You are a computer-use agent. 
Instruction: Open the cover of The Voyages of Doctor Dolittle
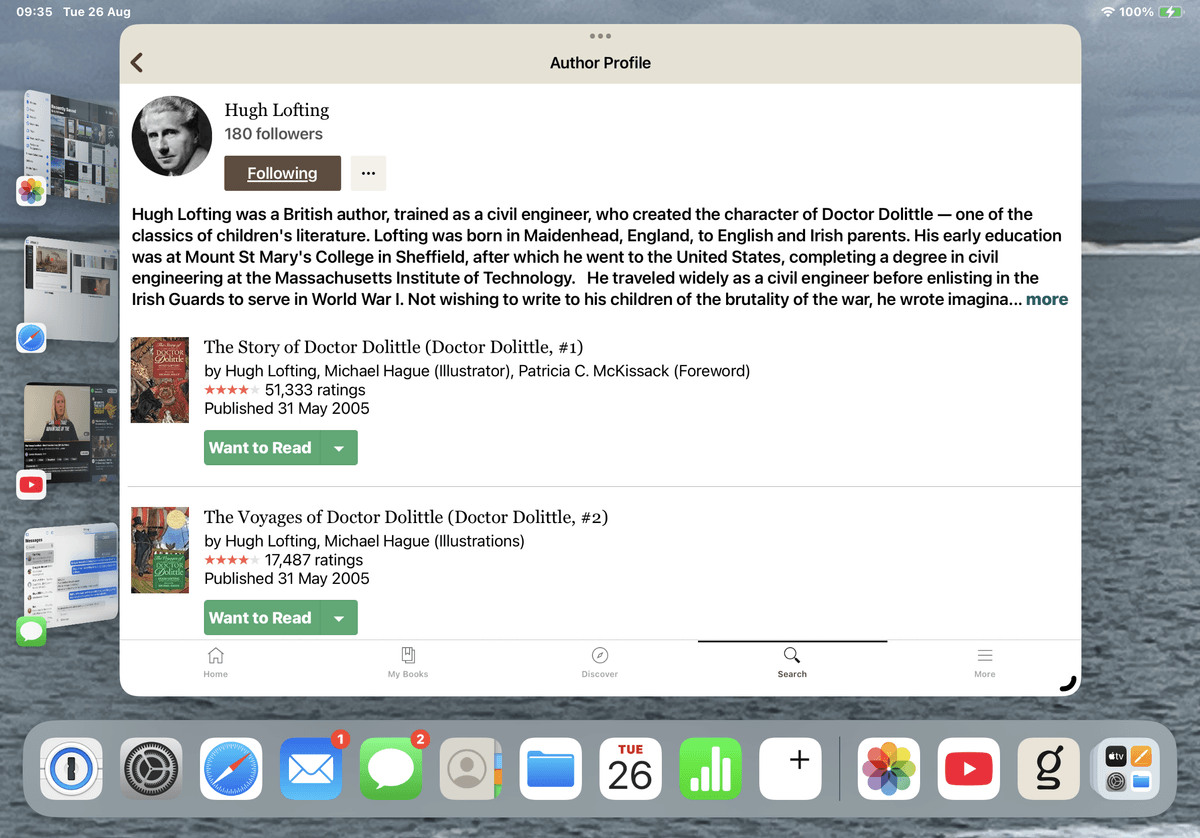[x=160, y=550]
